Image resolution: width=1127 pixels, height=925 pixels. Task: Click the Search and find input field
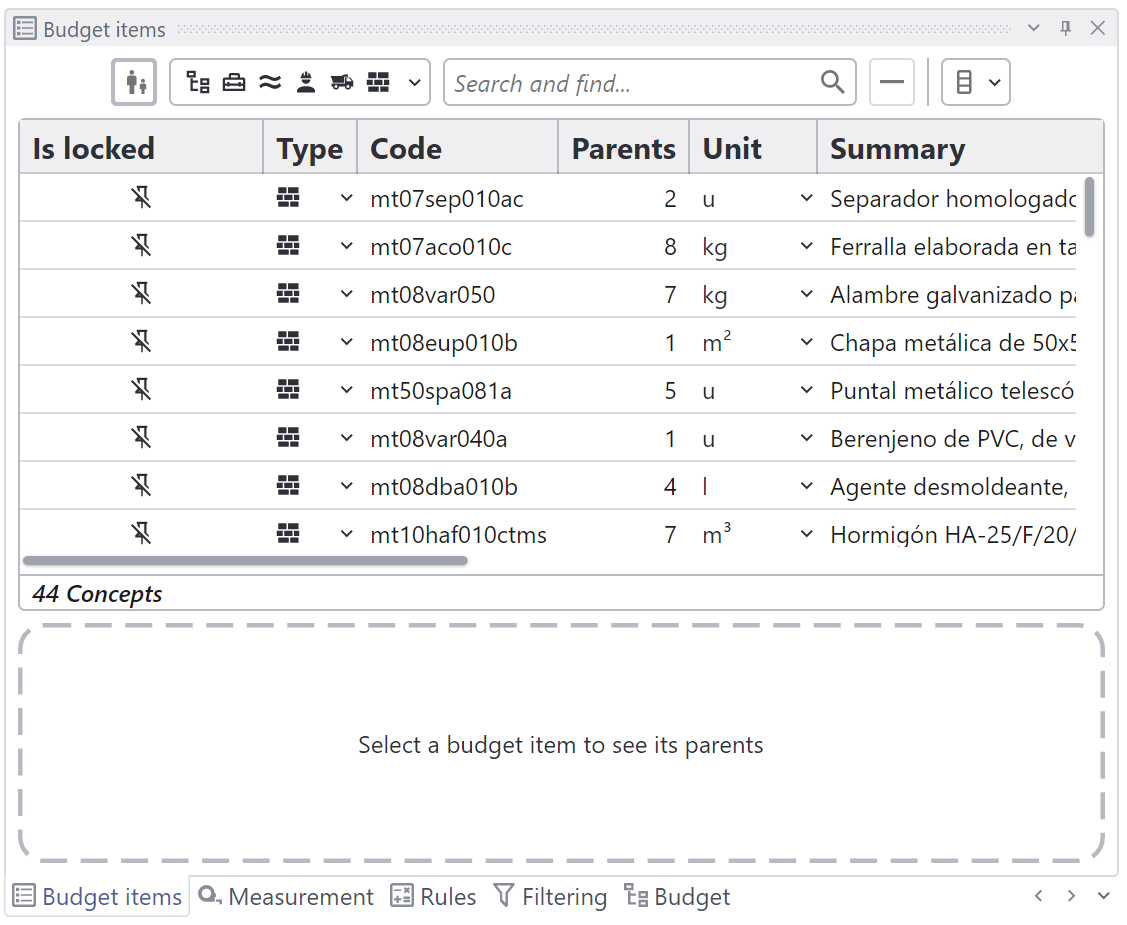(x=632, y=83)
